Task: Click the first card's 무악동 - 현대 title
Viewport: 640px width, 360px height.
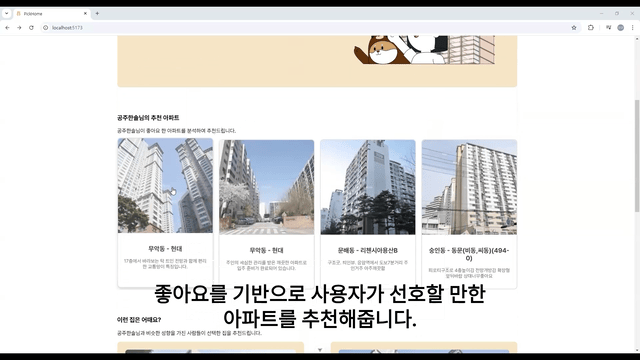Action: (x=165, y=249)
